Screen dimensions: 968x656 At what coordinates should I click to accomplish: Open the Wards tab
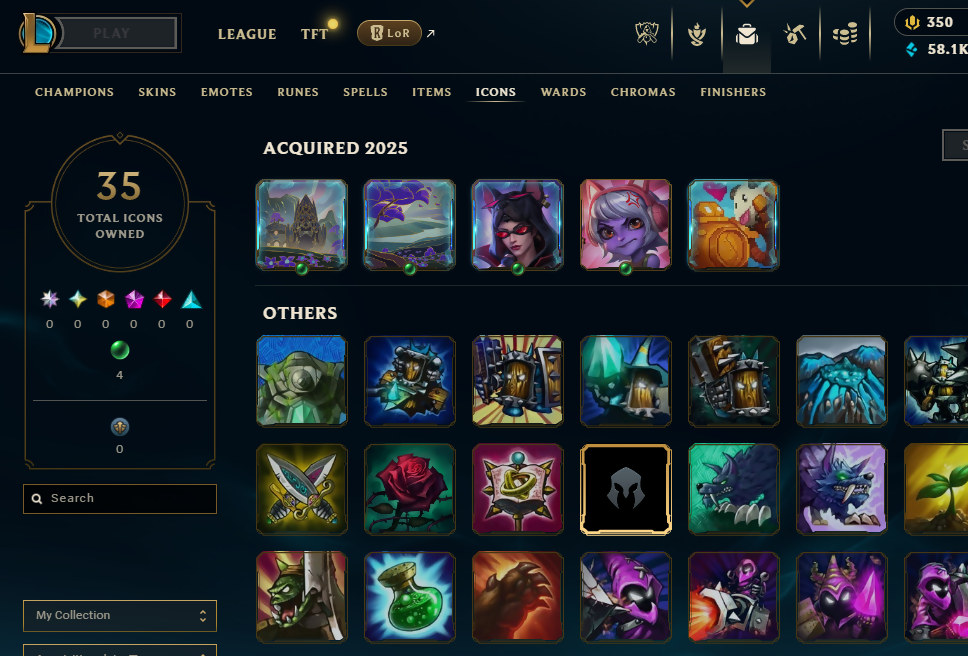tap(564, 92)
